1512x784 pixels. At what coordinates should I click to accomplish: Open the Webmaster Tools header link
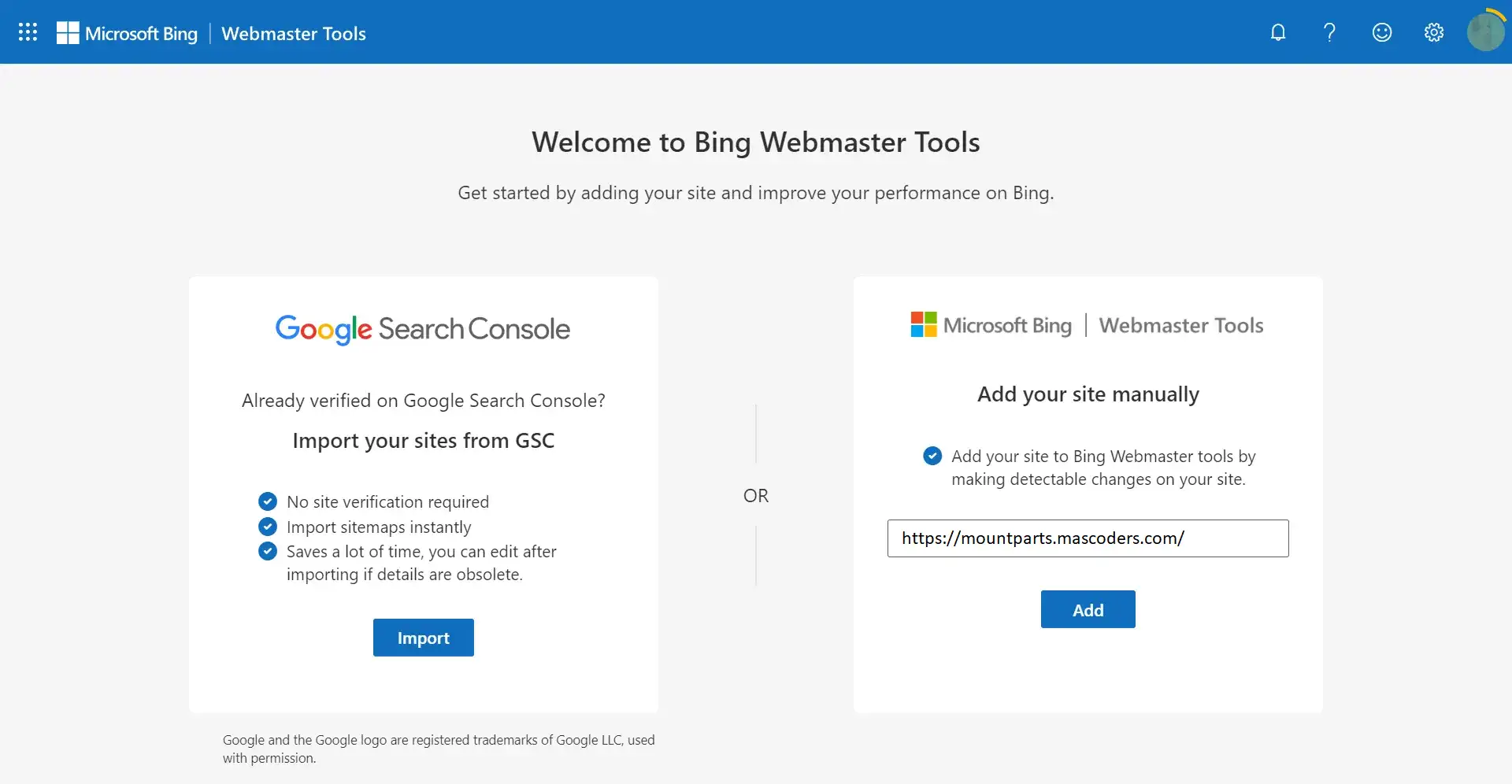[x=294, y=33]
